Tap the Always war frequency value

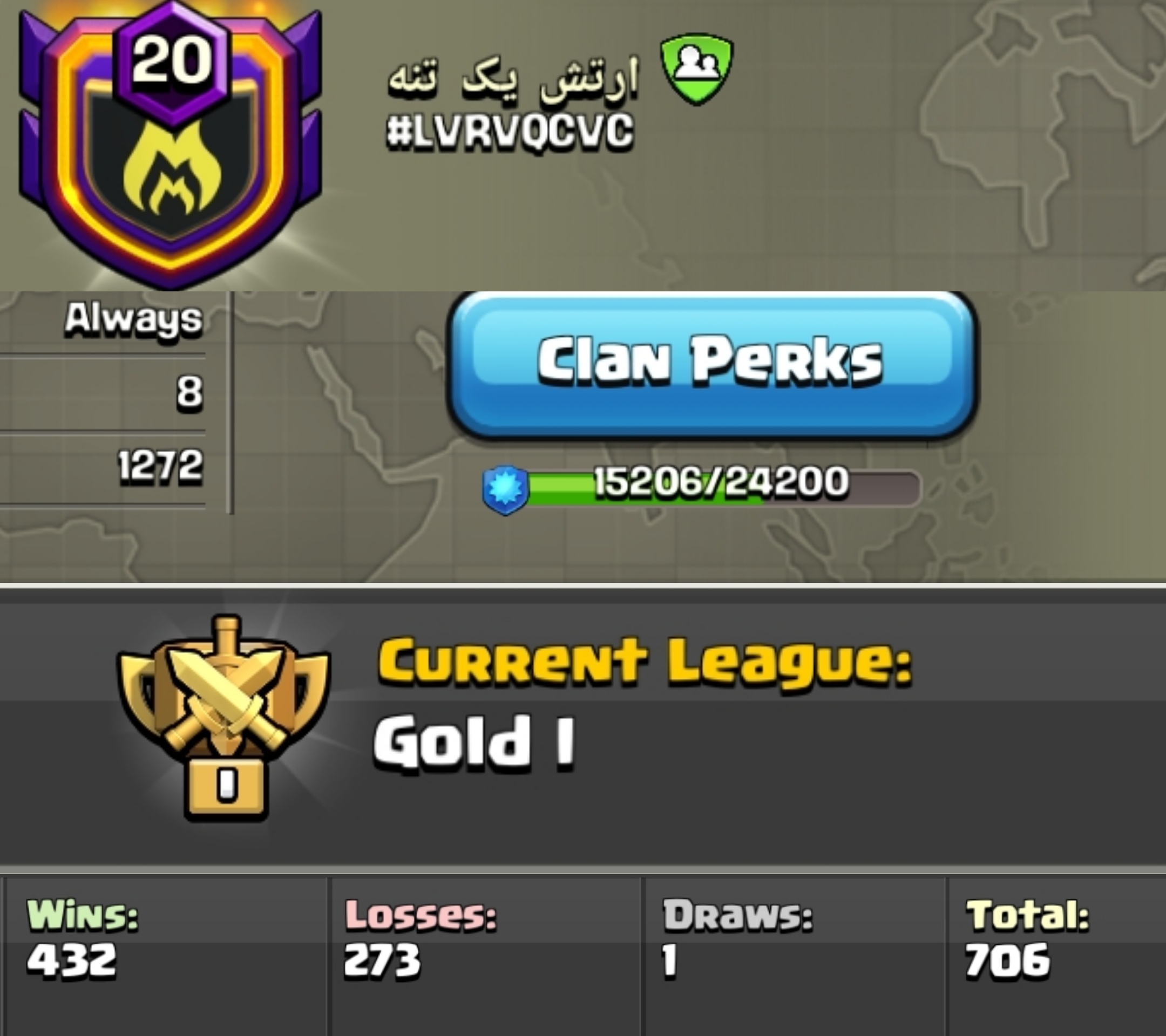coord(133,319)
